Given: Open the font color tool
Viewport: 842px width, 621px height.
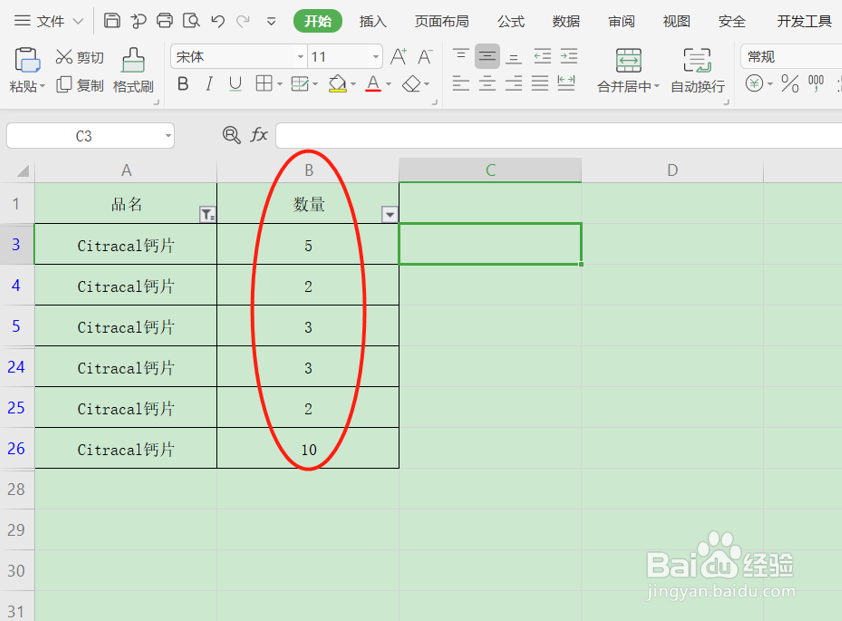Looking at the screenshot, I should click(x=373, y=84).
